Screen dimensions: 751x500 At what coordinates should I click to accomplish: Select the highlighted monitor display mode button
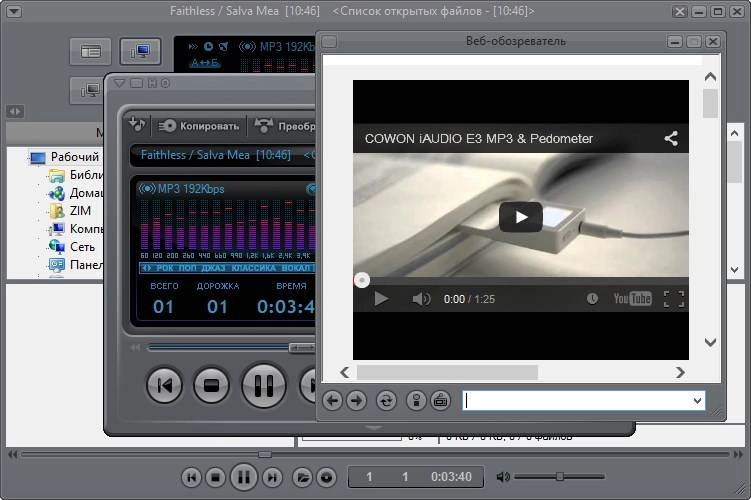pos(140,51)
